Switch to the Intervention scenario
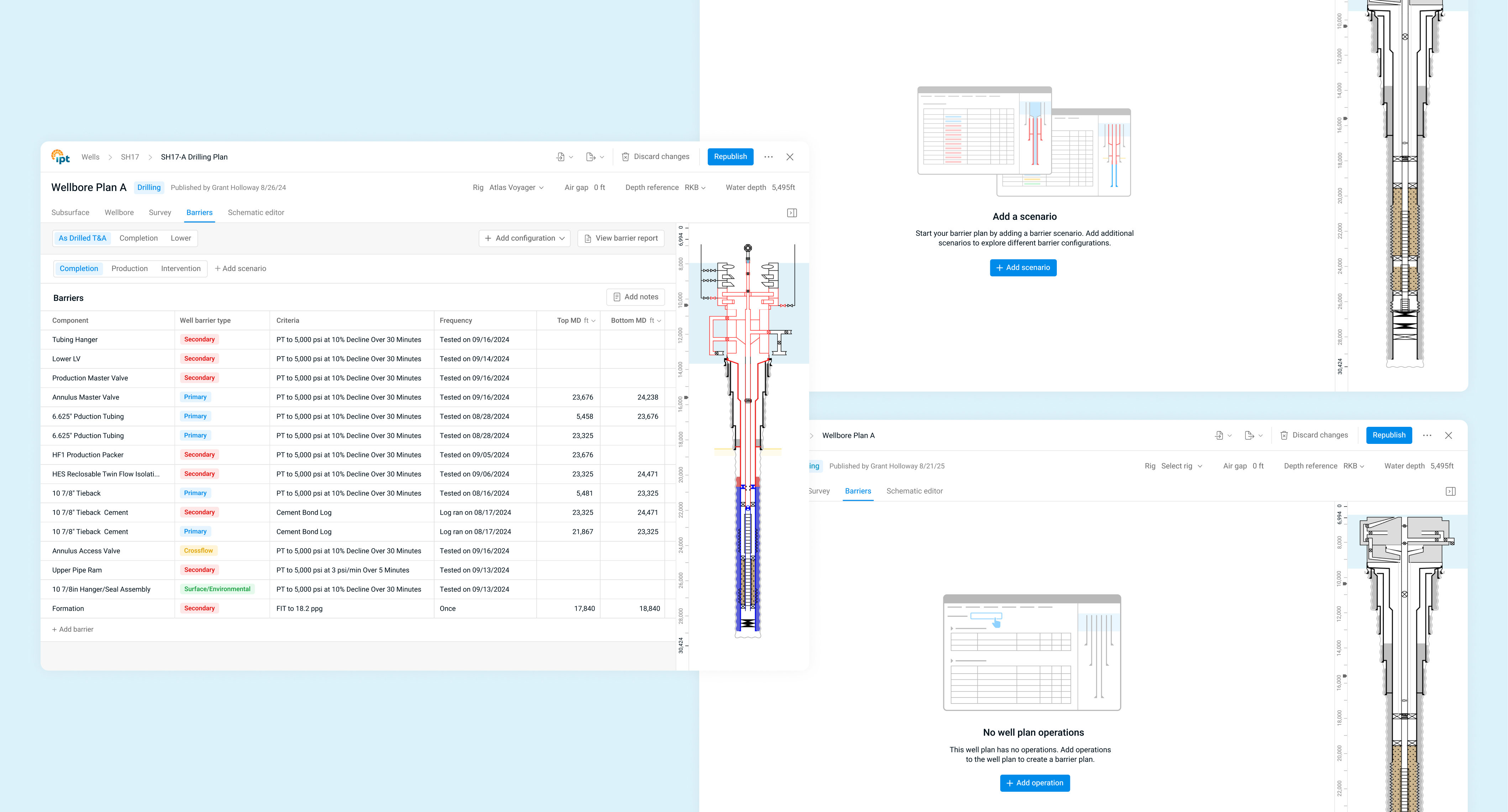 click(181, 269)
